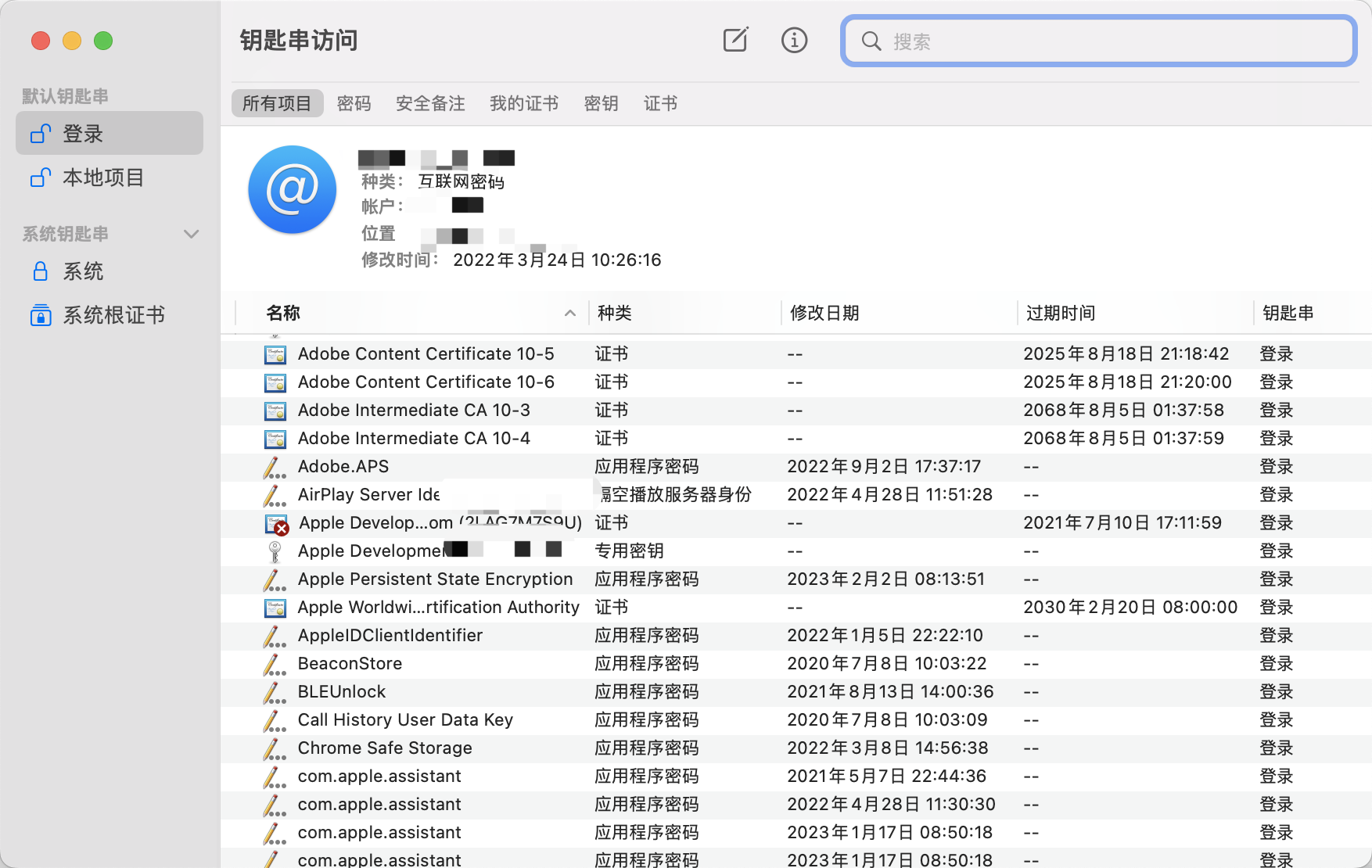The image size is (1372, 868).
Task: Click the unlocked padlock icon beside 本地项目
Action: 41,178
